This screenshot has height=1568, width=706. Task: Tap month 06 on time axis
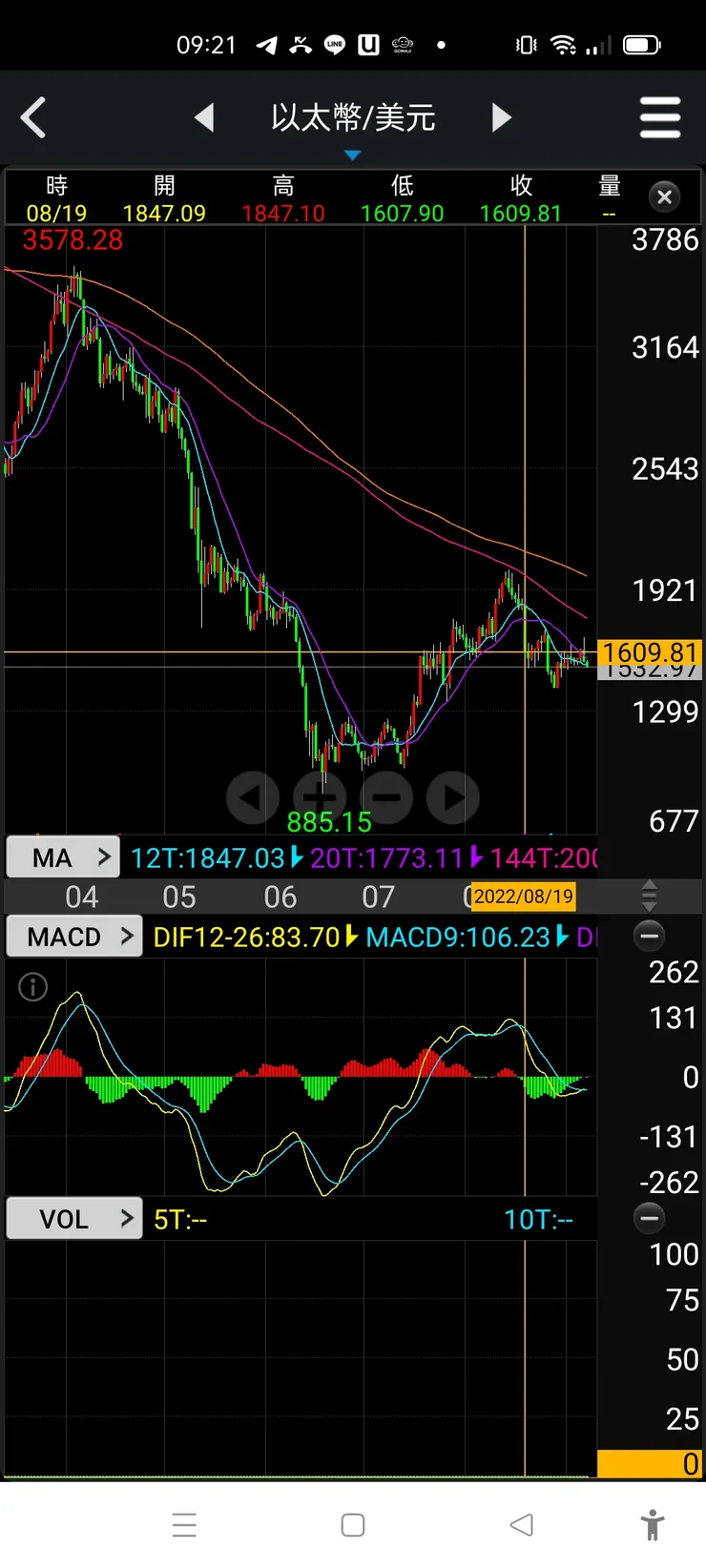click(x=280, y=897)
